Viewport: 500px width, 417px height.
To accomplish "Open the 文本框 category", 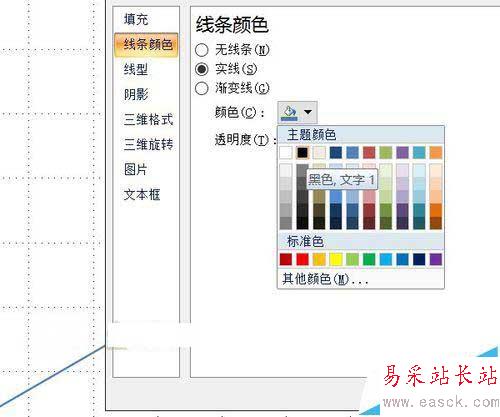I will point(142,194).
